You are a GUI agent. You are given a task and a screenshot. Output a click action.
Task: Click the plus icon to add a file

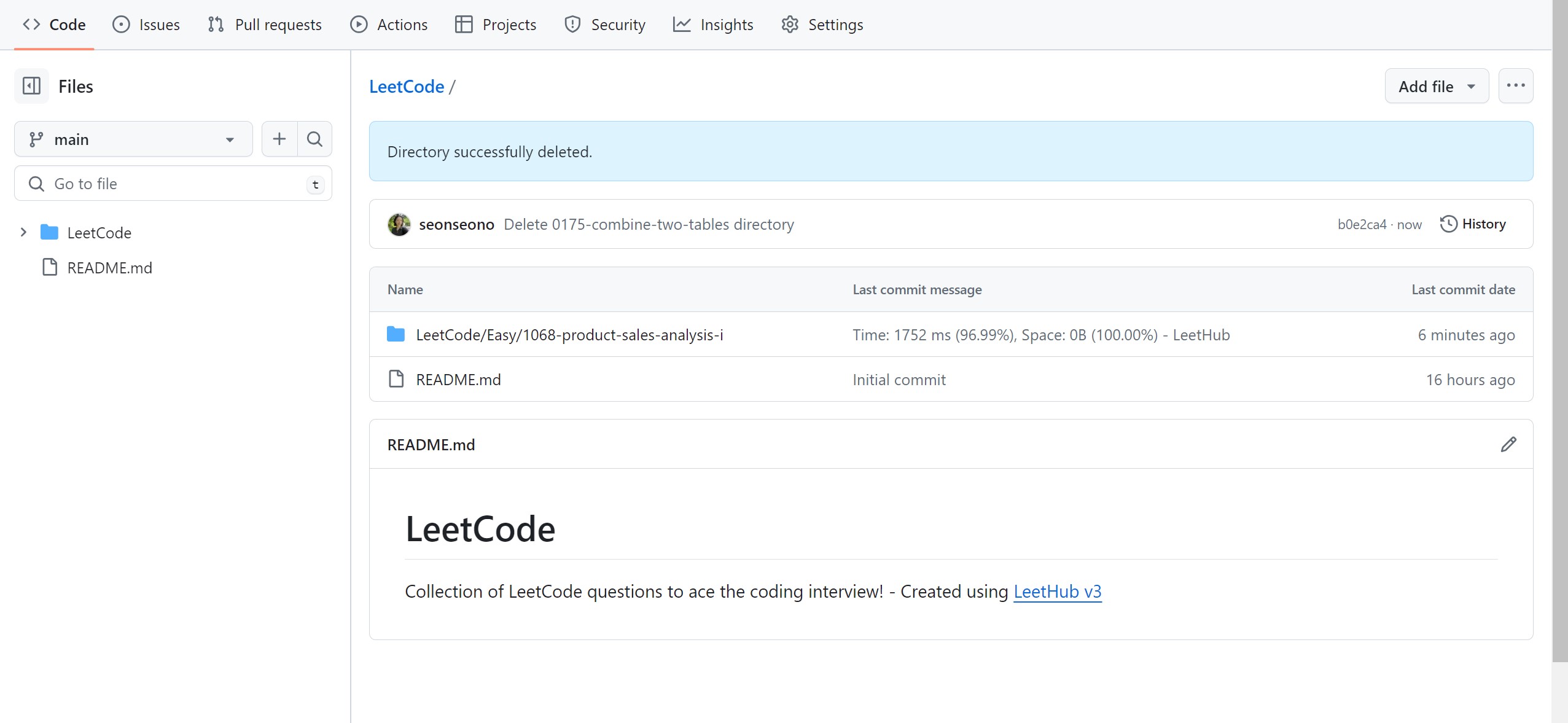tap(279, 139)
